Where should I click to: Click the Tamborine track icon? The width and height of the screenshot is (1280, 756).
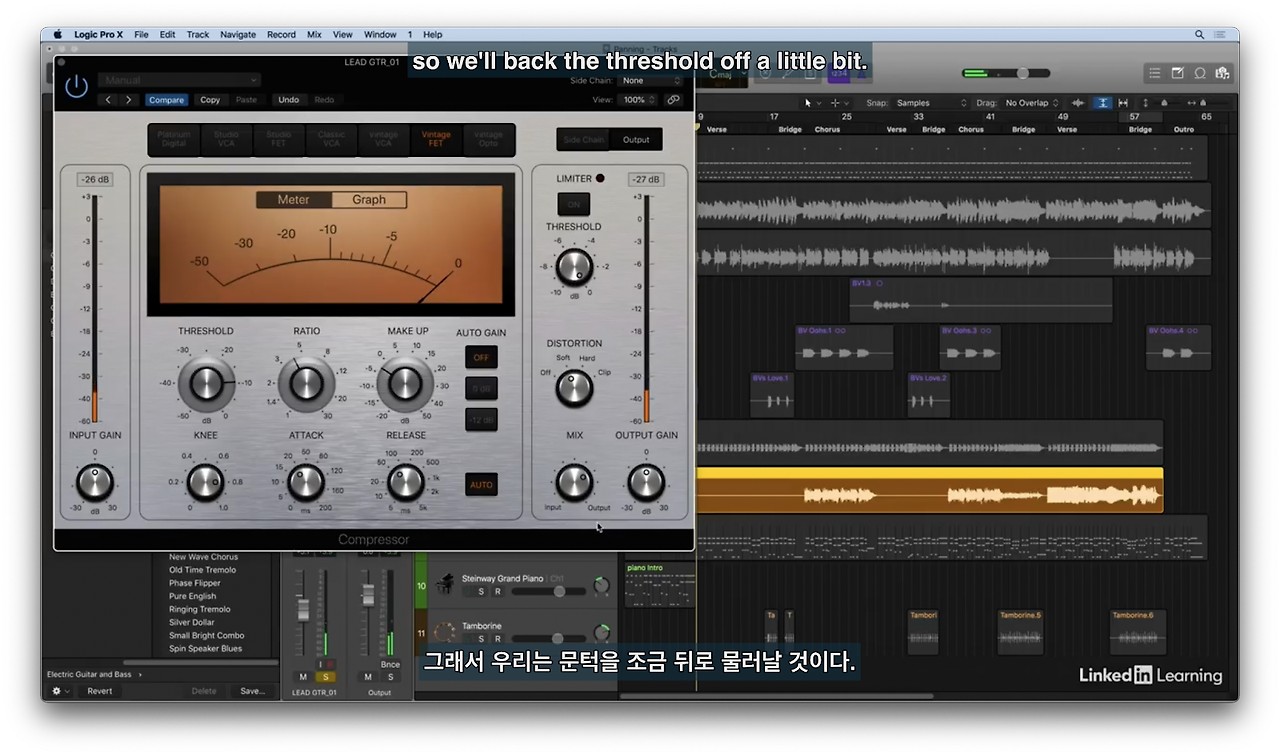(x=445, y=632)
